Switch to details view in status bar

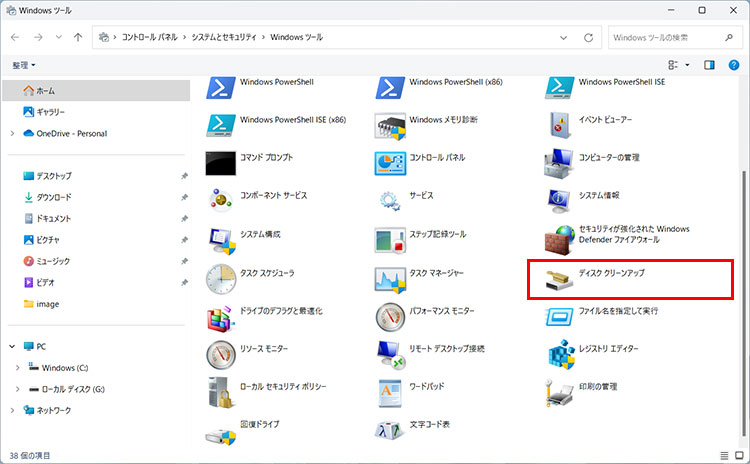click(x=722, y=454)
